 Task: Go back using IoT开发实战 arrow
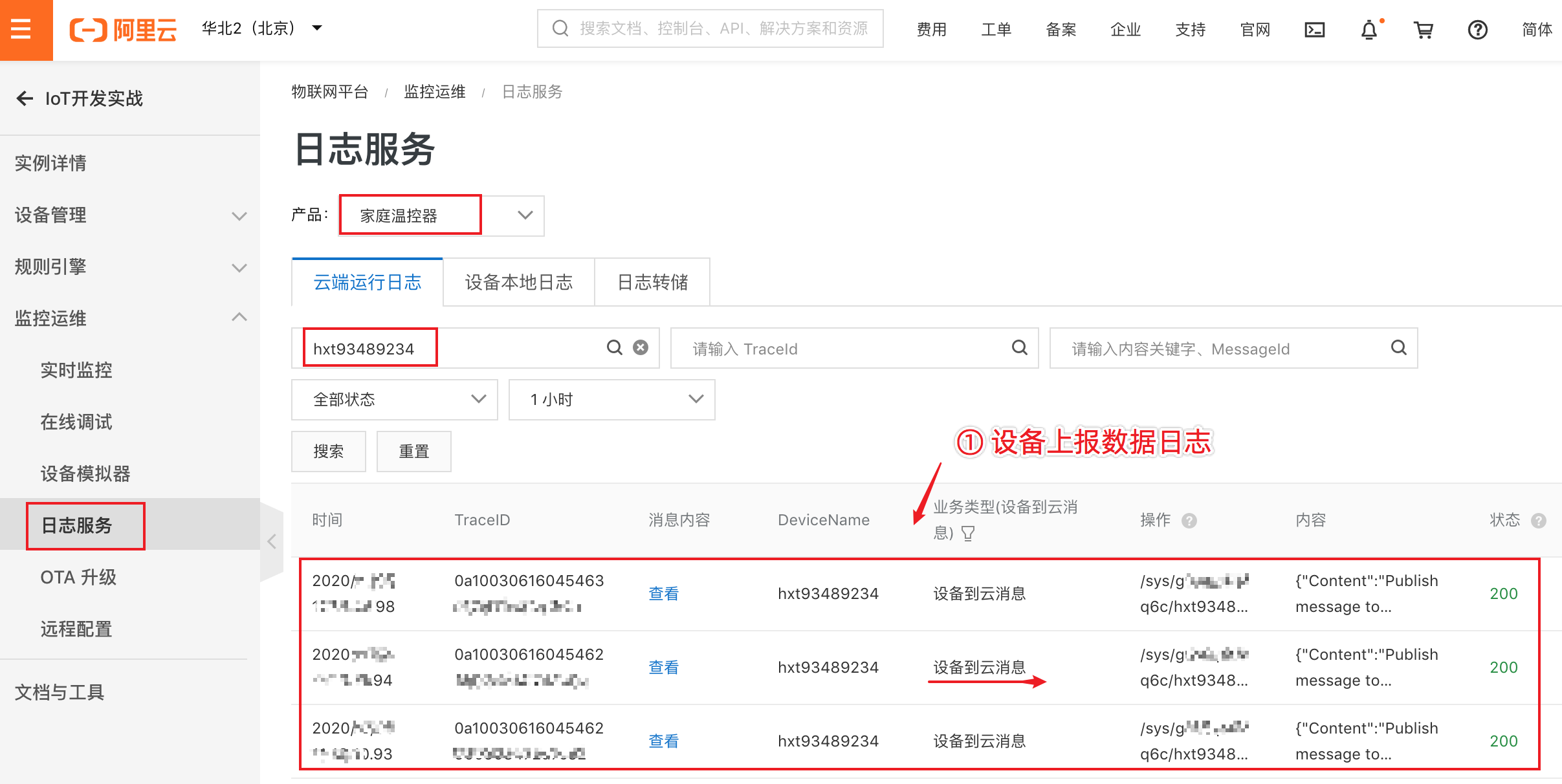point(25,98)
